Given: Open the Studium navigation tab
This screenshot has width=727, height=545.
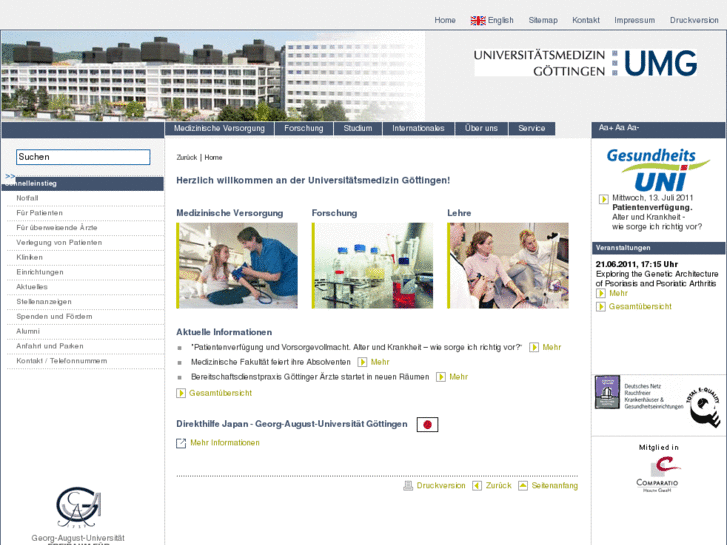Looking at the screenshot, I should [x=357, y=128].
